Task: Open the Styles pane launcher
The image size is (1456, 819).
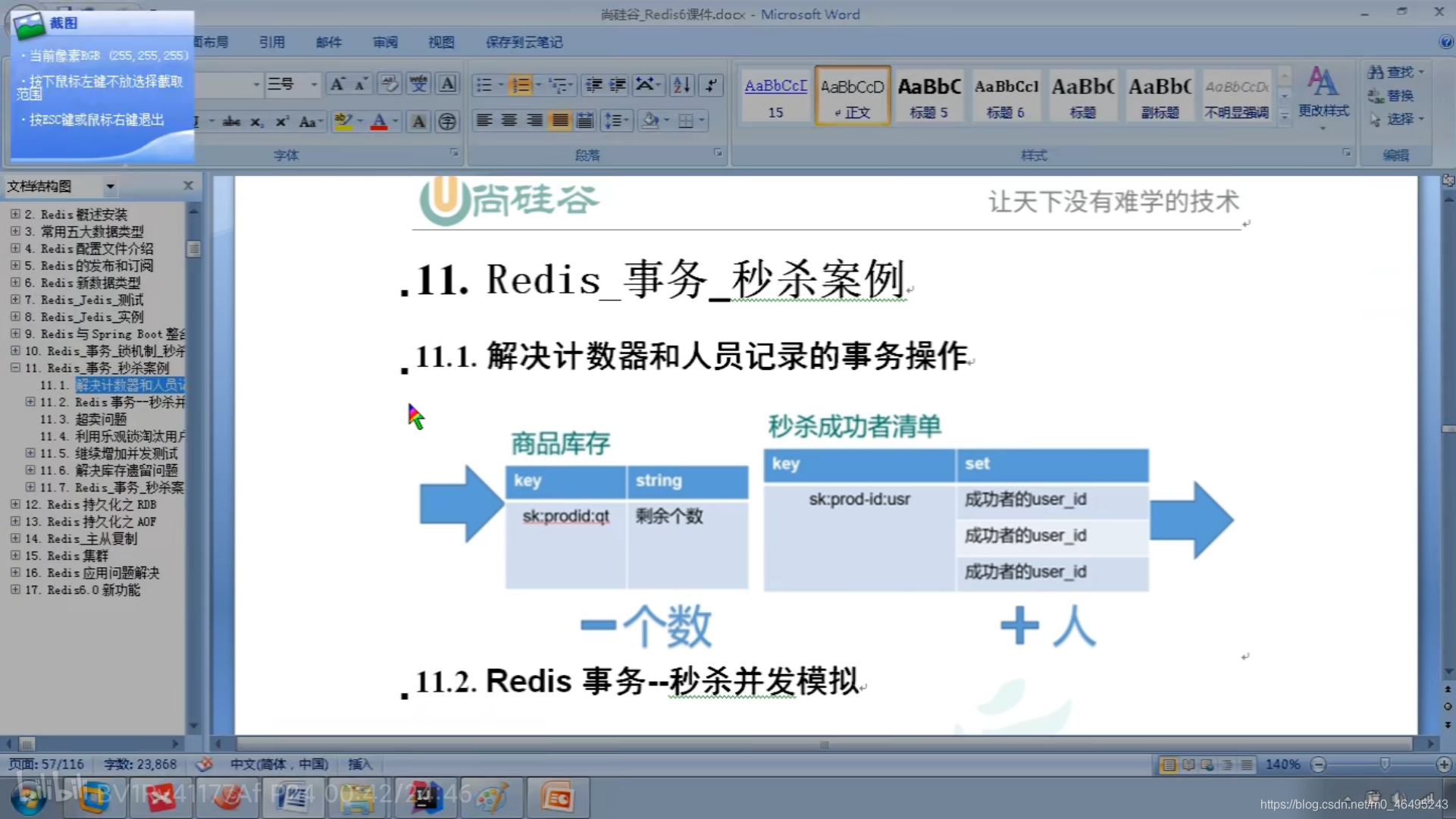Action: [1346, 153]
